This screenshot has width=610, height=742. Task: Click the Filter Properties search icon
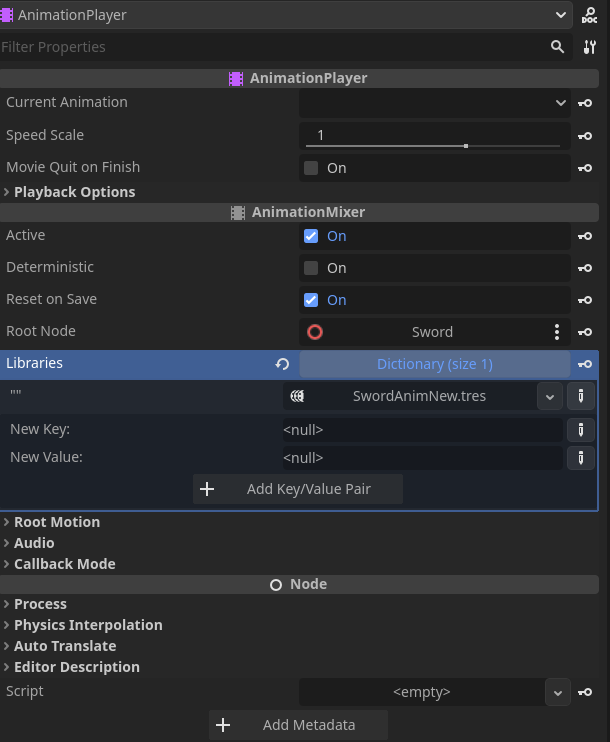557,47
